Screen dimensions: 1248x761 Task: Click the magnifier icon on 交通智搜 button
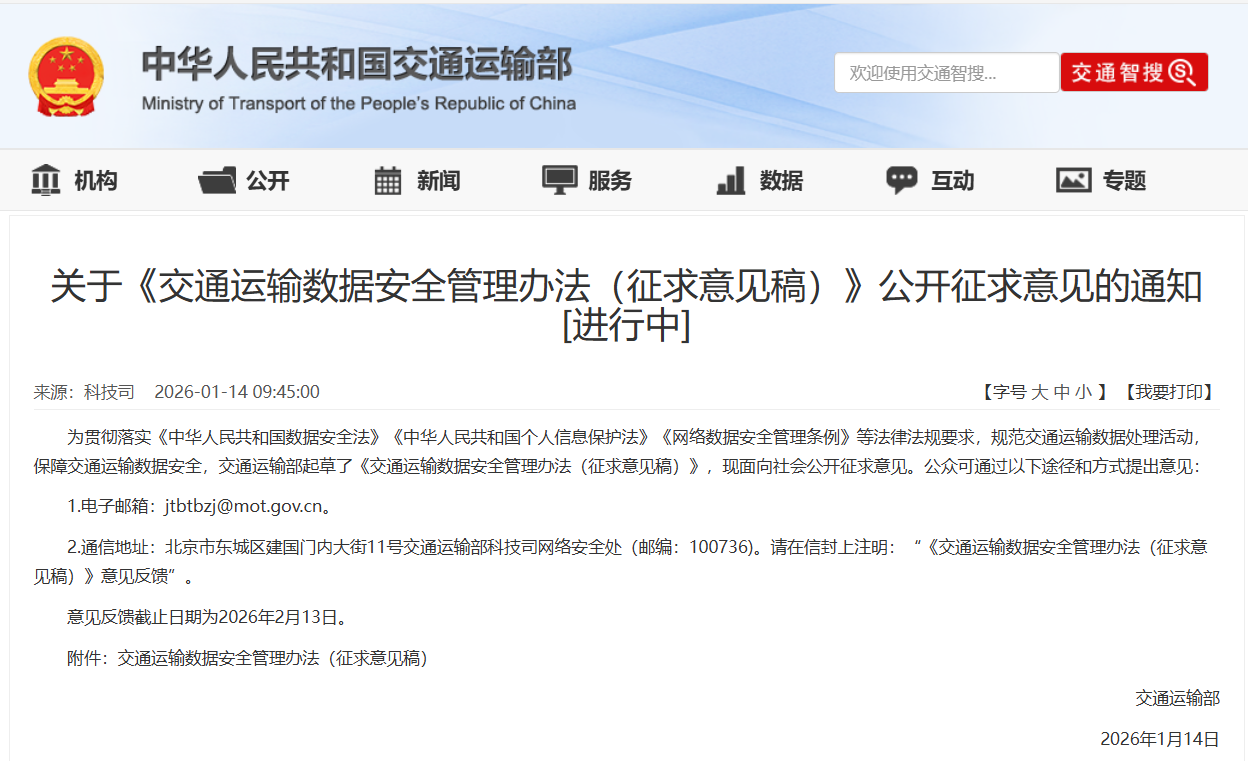1183,72
